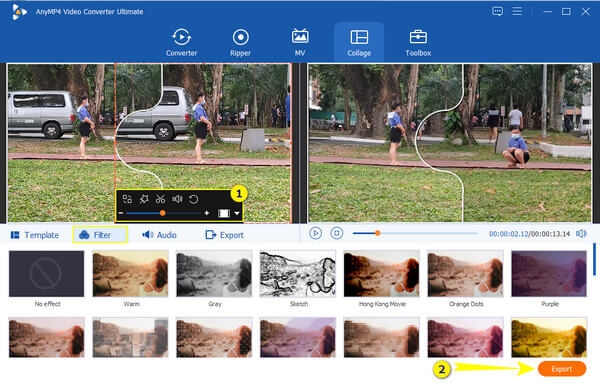The height and width of the screenshot is (389, 600).
Task: Select the Filter tab
Action: point(100,234)
